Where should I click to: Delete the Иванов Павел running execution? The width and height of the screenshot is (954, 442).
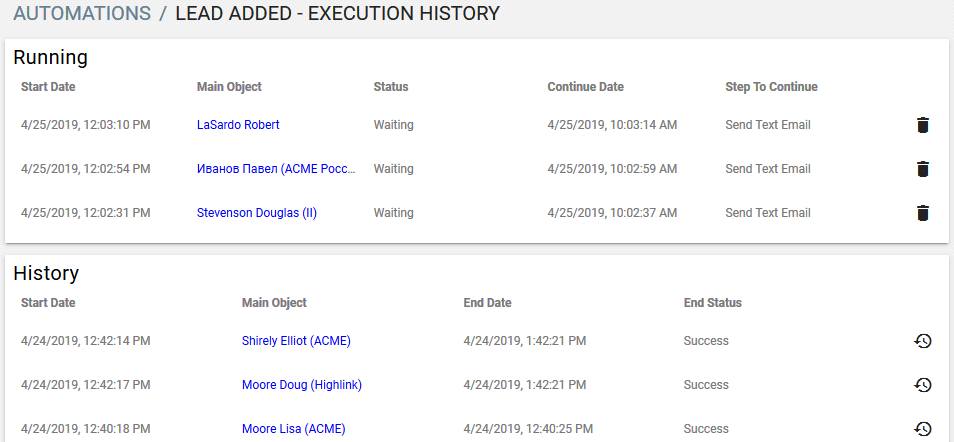(x=923, y=169)
